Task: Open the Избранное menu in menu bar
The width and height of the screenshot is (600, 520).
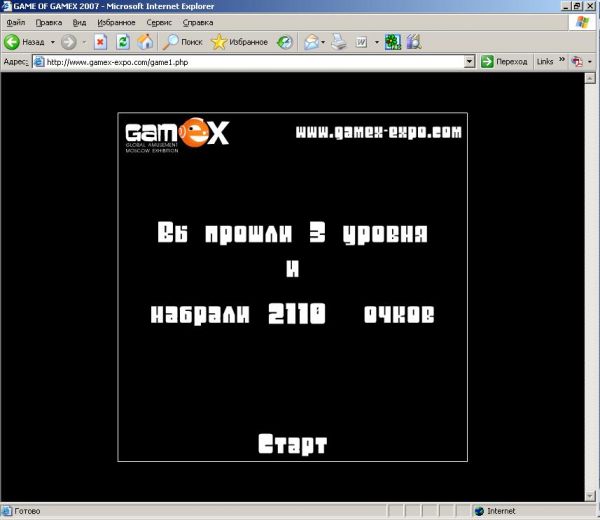Action: pos(116,22)
